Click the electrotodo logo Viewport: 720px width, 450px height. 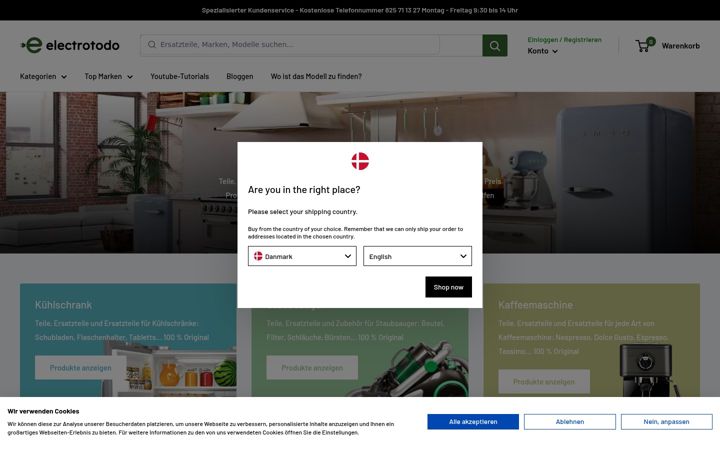coord(70,45)
